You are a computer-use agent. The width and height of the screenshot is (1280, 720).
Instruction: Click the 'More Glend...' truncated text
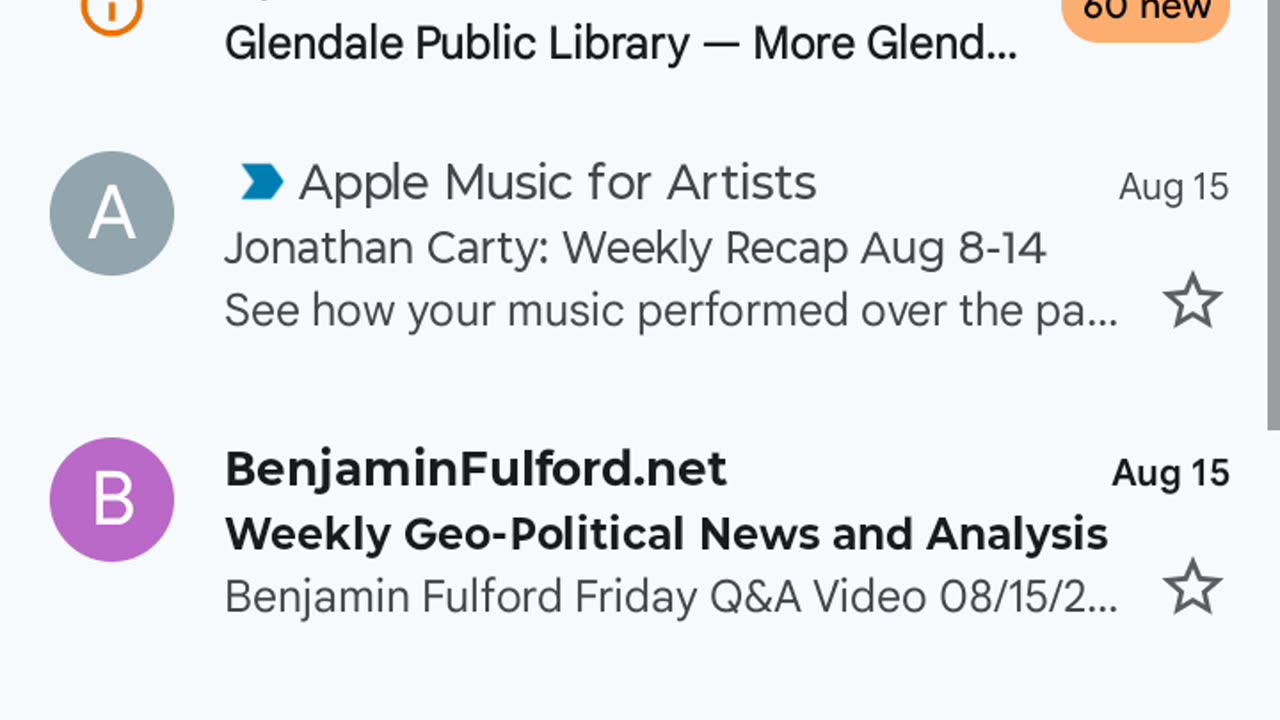[885, 44]
